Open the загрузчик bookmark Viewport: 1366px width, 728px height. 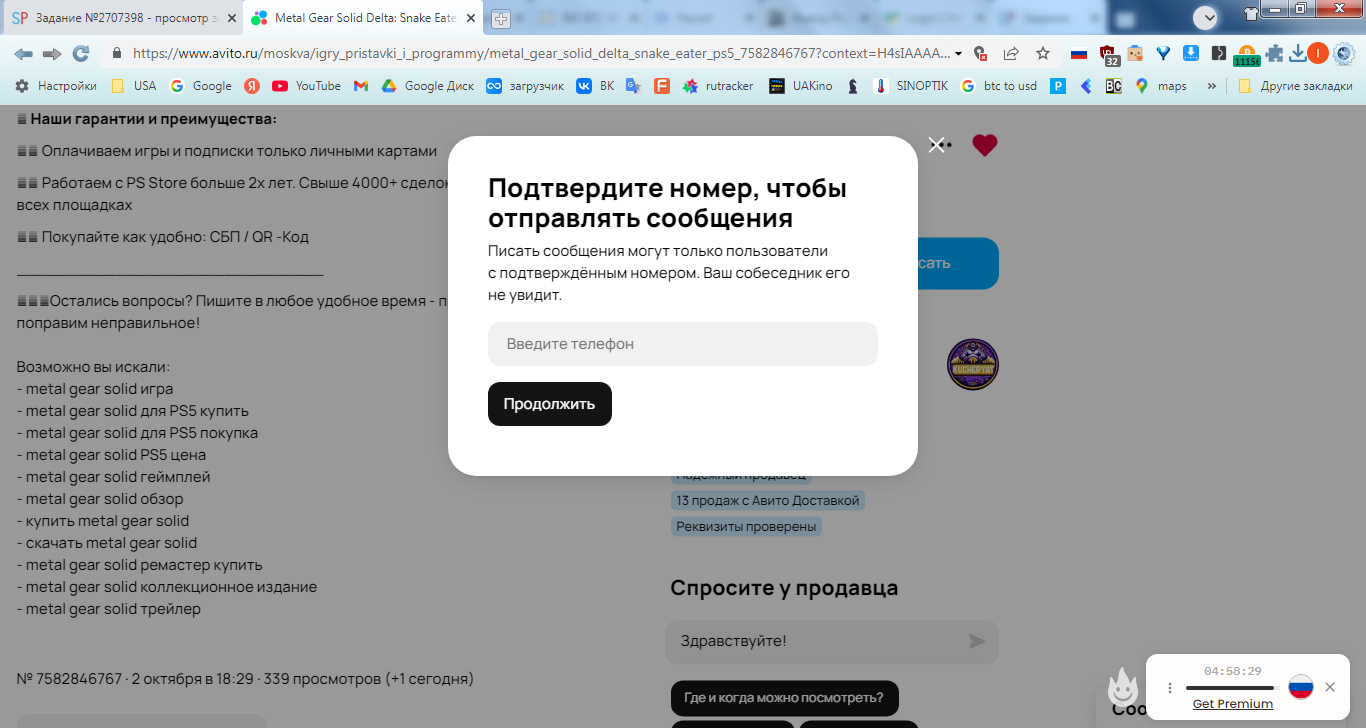[525, 86]
